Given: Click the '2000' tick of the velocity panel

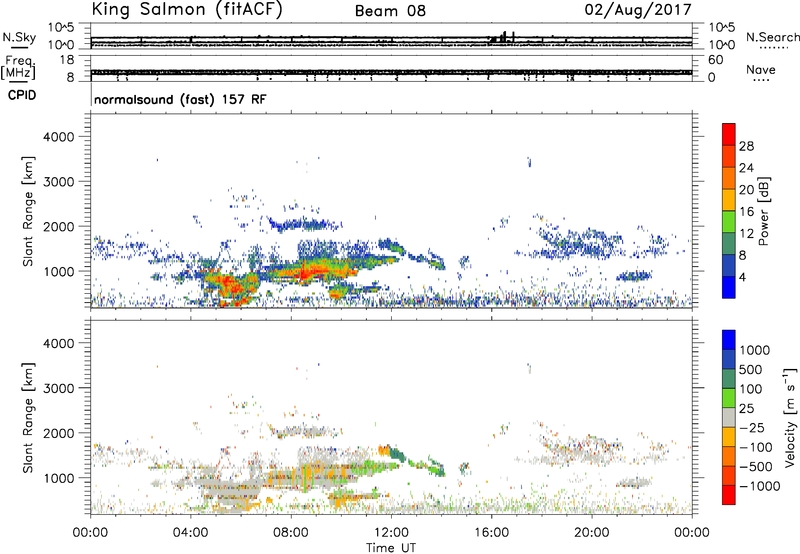Looking at the screenshot, I should click(59, 433).
